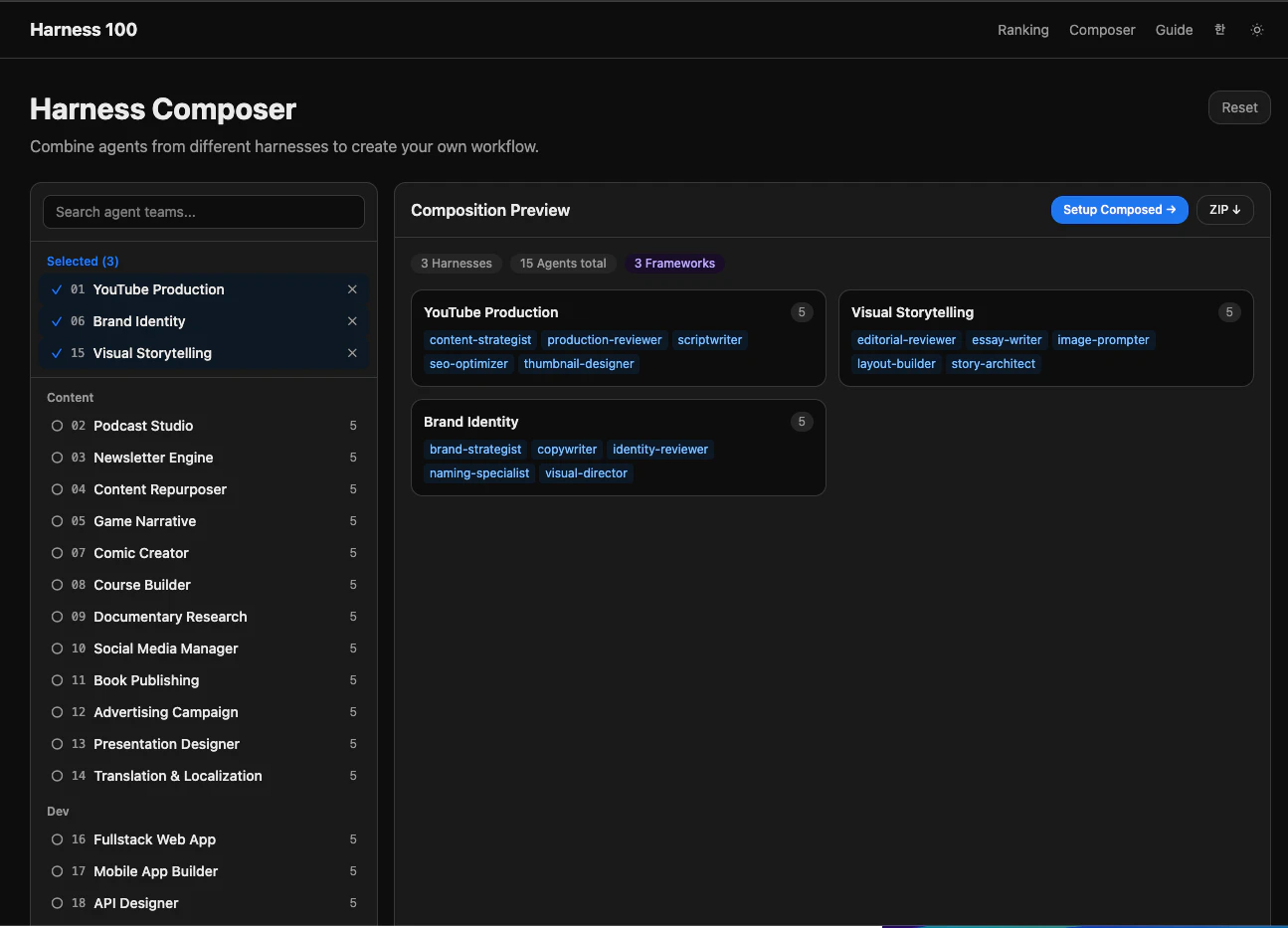1288x928 pixels.
Task: Add Translation & Localization harness
Action: pos(204,776)
